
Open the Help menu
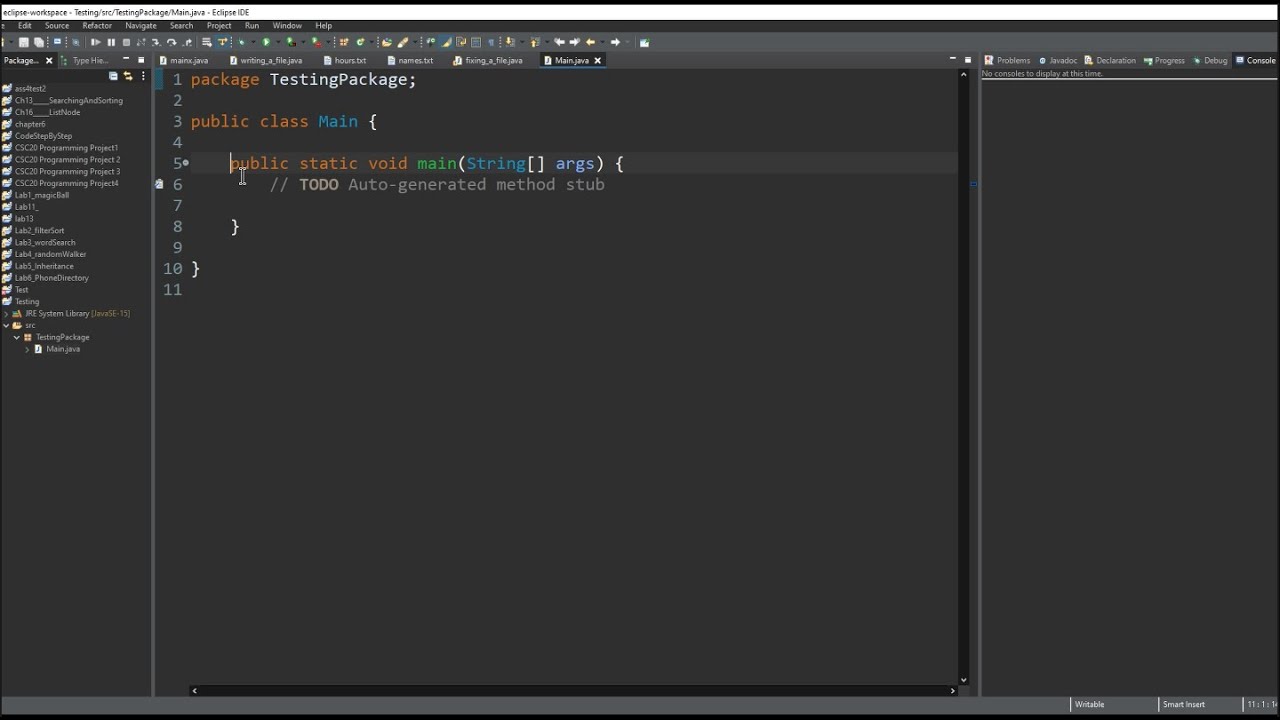(x=324, y=26)
